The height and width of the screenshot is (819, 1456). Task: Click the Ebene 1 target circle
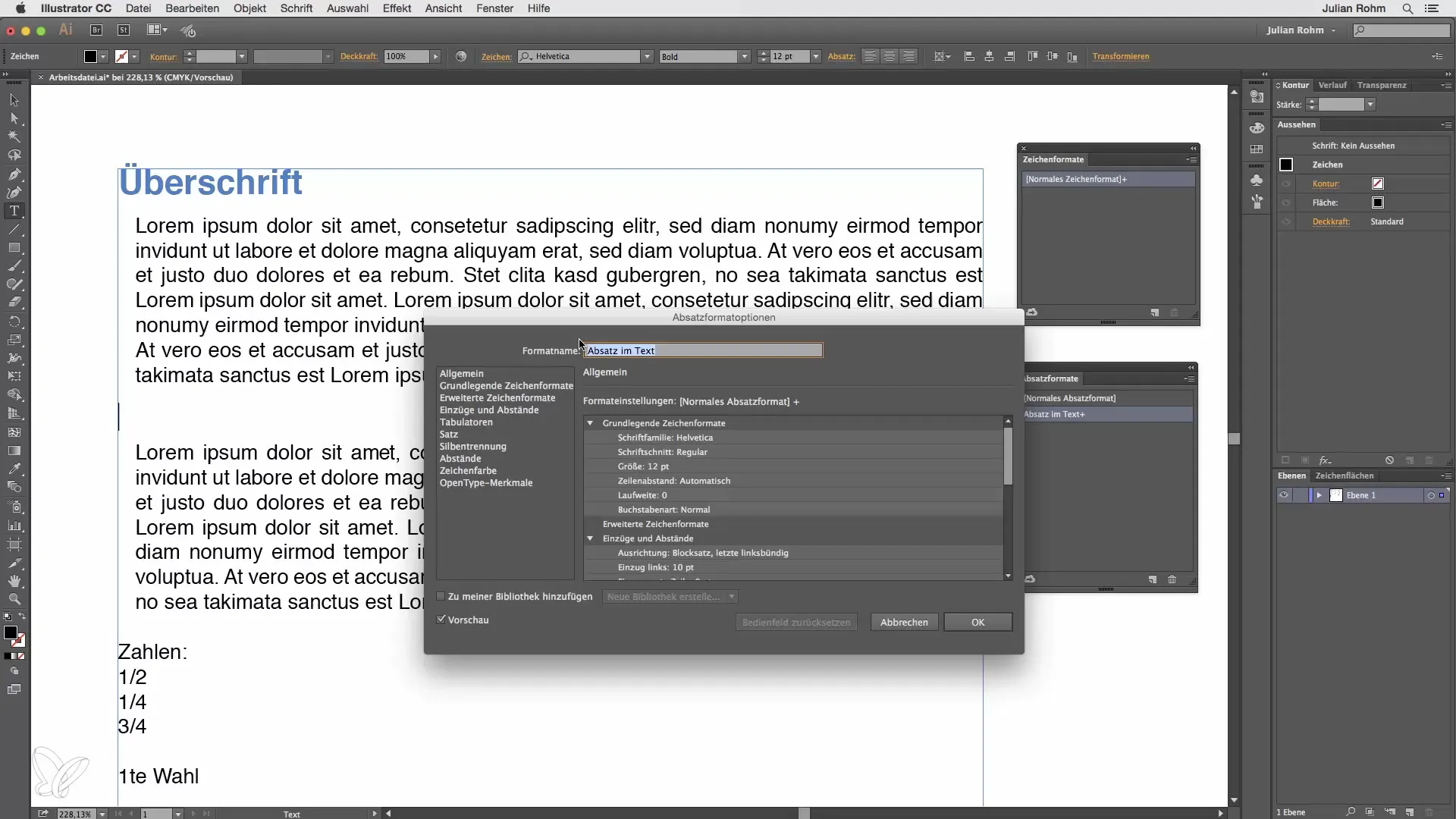(1431, 495)
